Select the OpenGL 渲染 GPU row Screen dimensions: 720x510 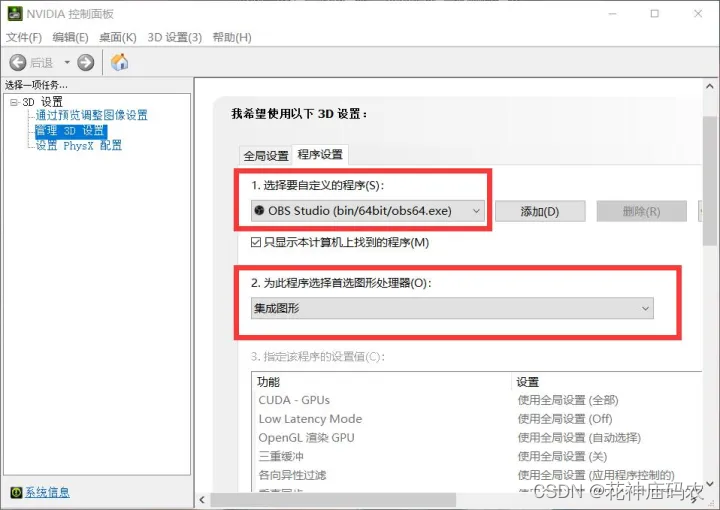click(306, 437)
